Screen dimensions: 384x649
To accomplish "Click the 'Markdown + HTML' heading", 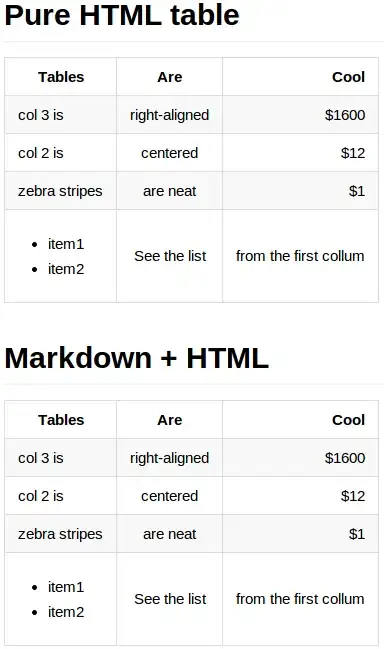I will 137,358.
